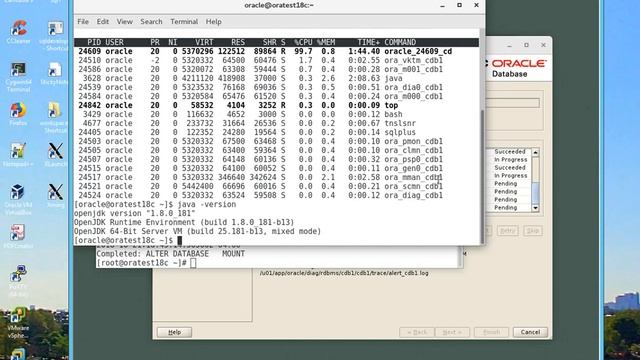Click the Retry button in Oracle installer
Image resolution: width=640 pixels, height=360 pixels.
(x=507, y=231)
